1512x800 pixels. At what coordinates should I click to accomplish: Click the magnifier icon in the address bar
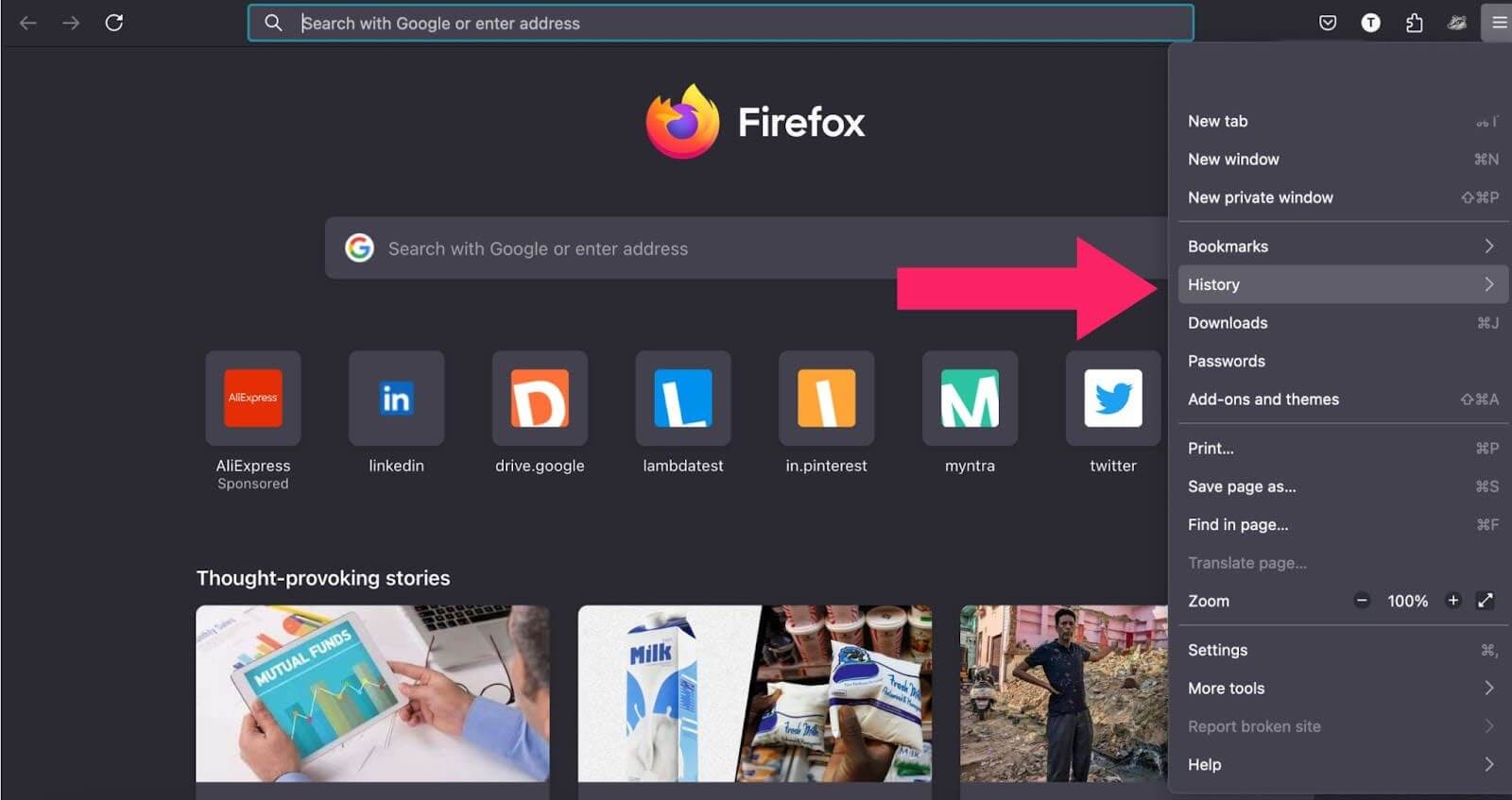[x=273, y=23]
